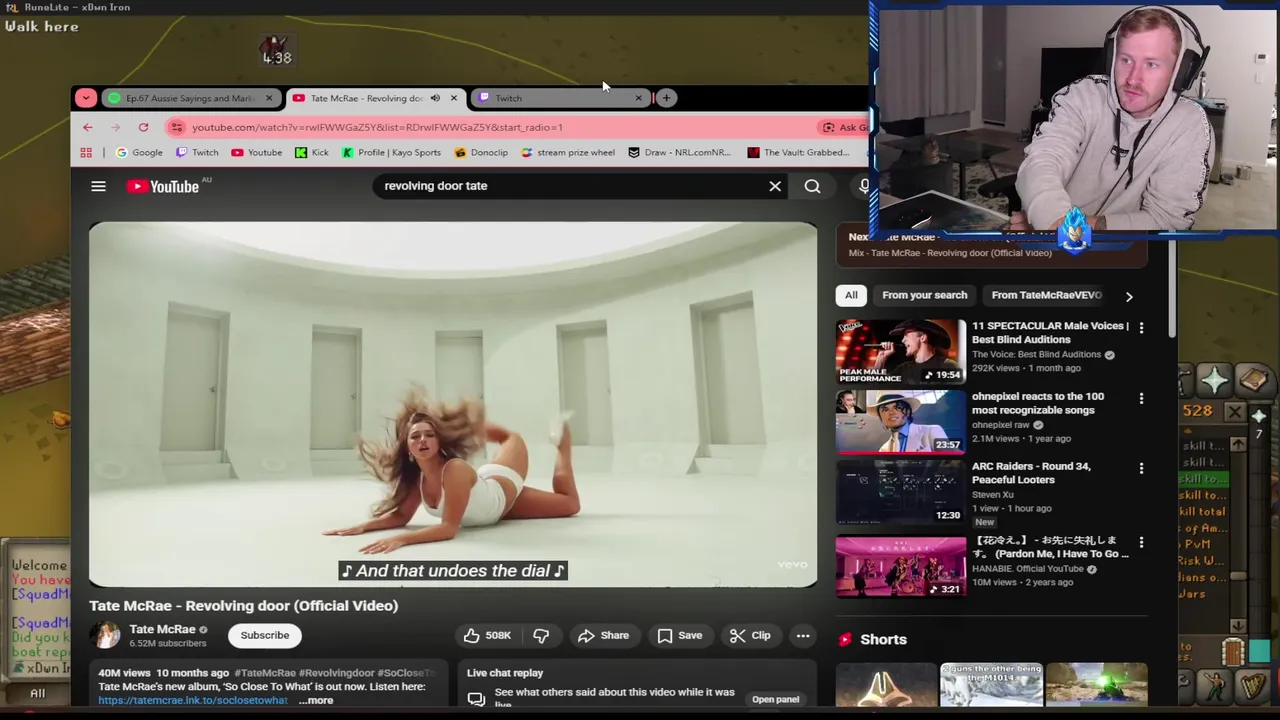The image size is (1280, 720).
Task: Click the video player
Action: click(453, 404)
